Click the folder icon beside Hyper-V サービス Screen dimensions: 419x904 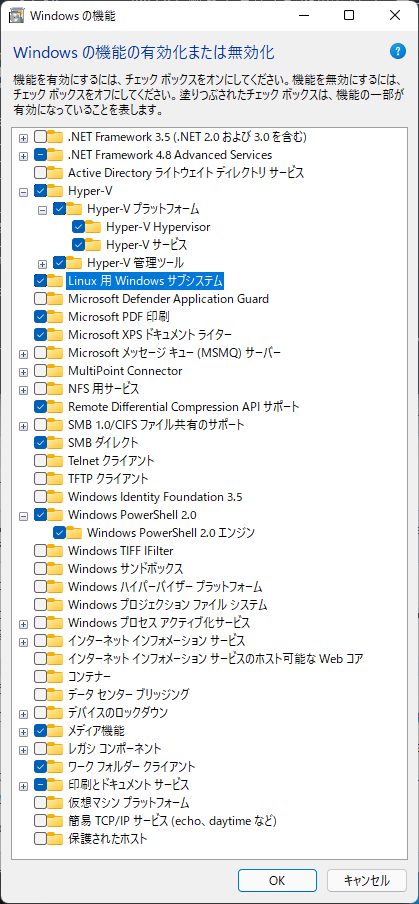click(x=93, y=245)
